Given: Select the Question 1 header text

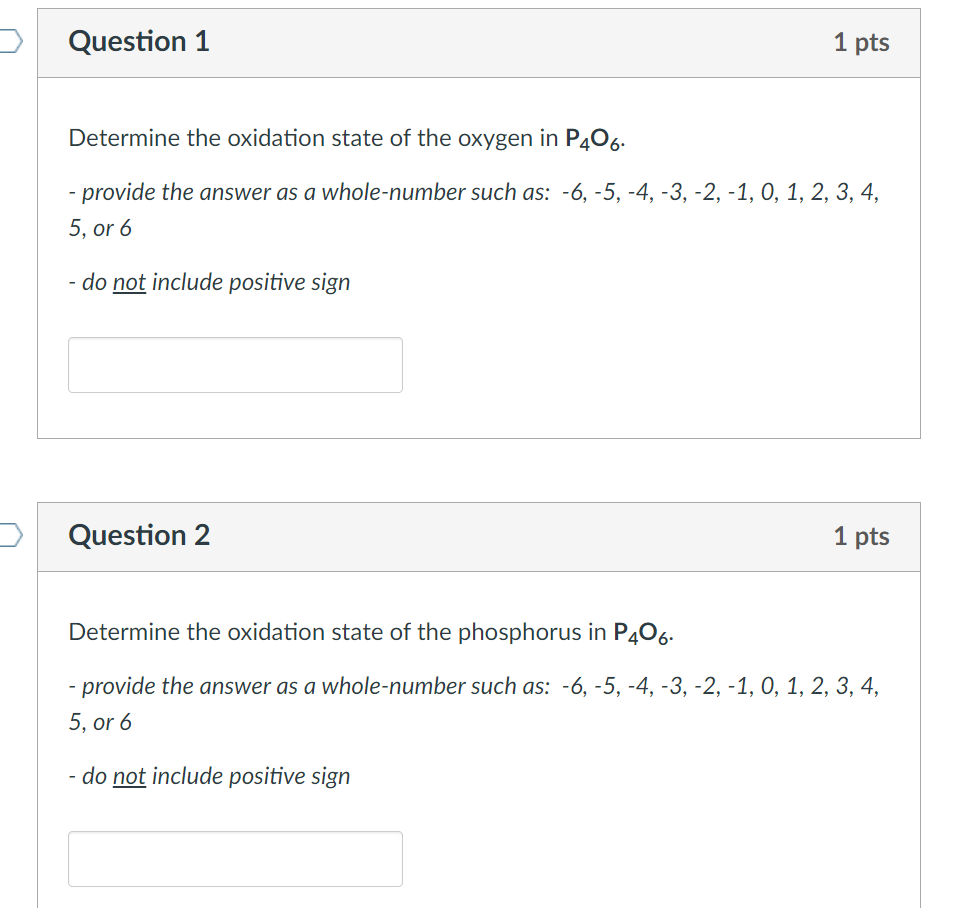Looking at the screenshot, I should coord(138,42).
